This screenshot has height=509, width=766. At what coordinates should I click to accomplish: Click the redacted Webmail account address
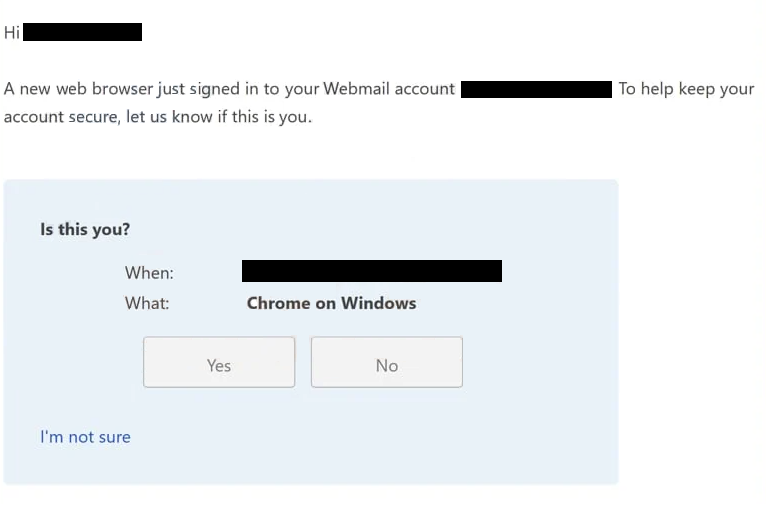pos(536,89)
